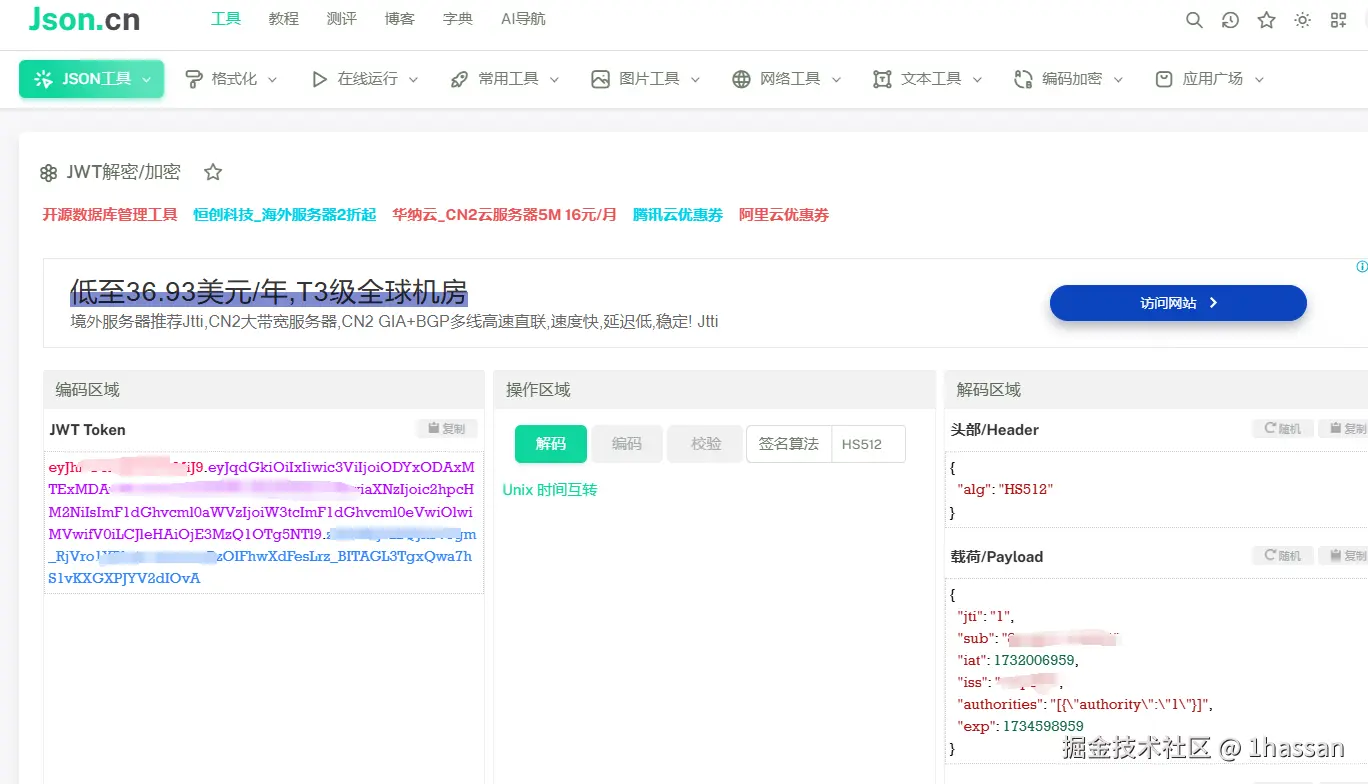Image resolution: width=1368 pixels, height=784 pixels.
Task: Click the "exp" value 1734598959
Action: [1041, 726]
